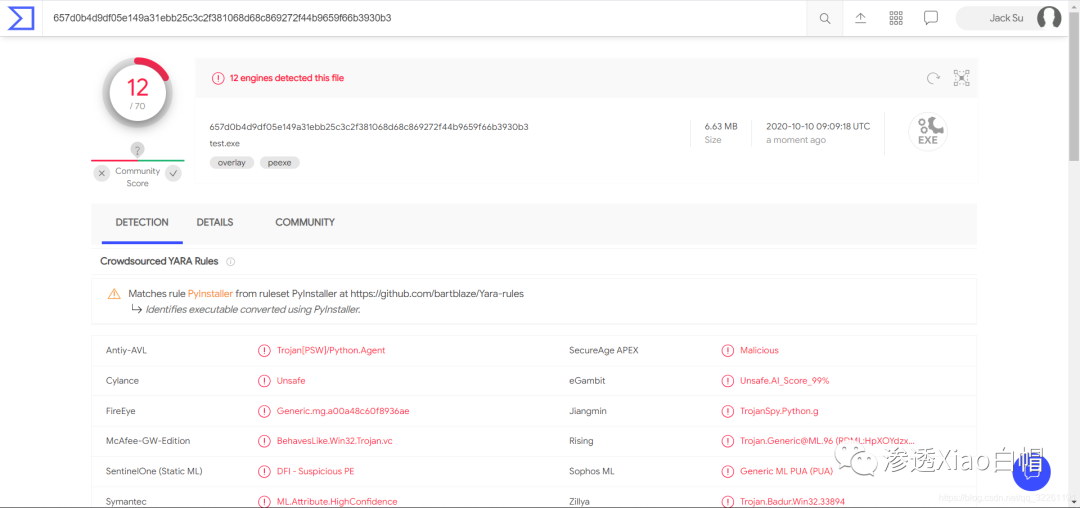Click DFI - Suspicious PE result
Viewport: 1080px width, 508px height.
(x=315, y=472)
